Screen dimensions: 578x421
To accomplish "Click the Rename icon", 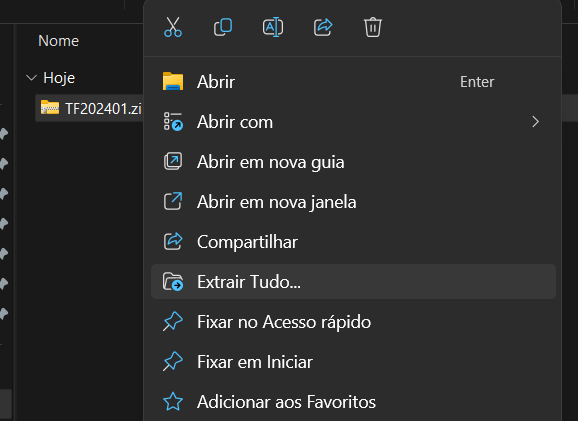I will [x=273, y=27].
